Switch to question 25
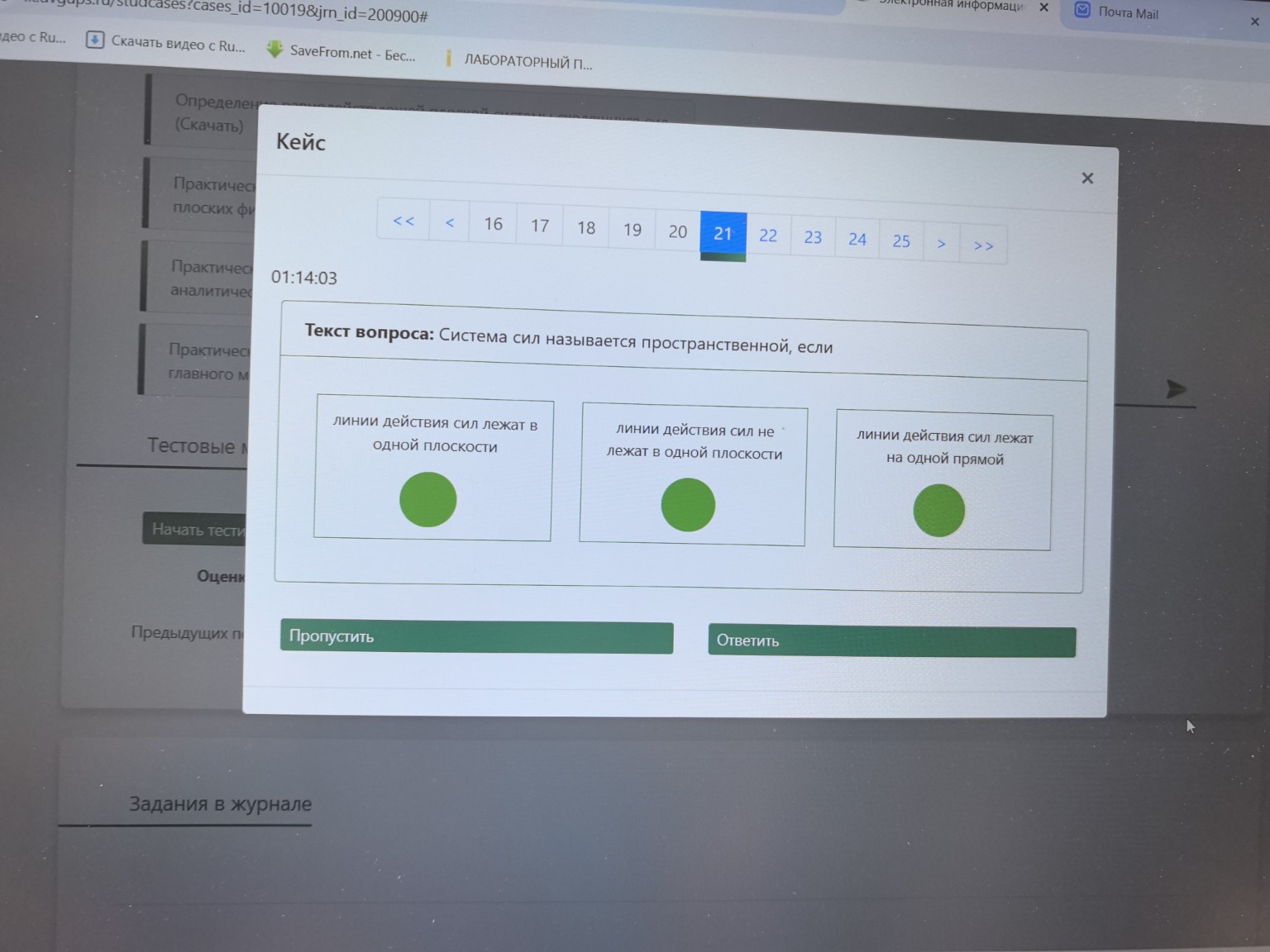The width and height of the screenshot is (1270, 952). (901, 241)
